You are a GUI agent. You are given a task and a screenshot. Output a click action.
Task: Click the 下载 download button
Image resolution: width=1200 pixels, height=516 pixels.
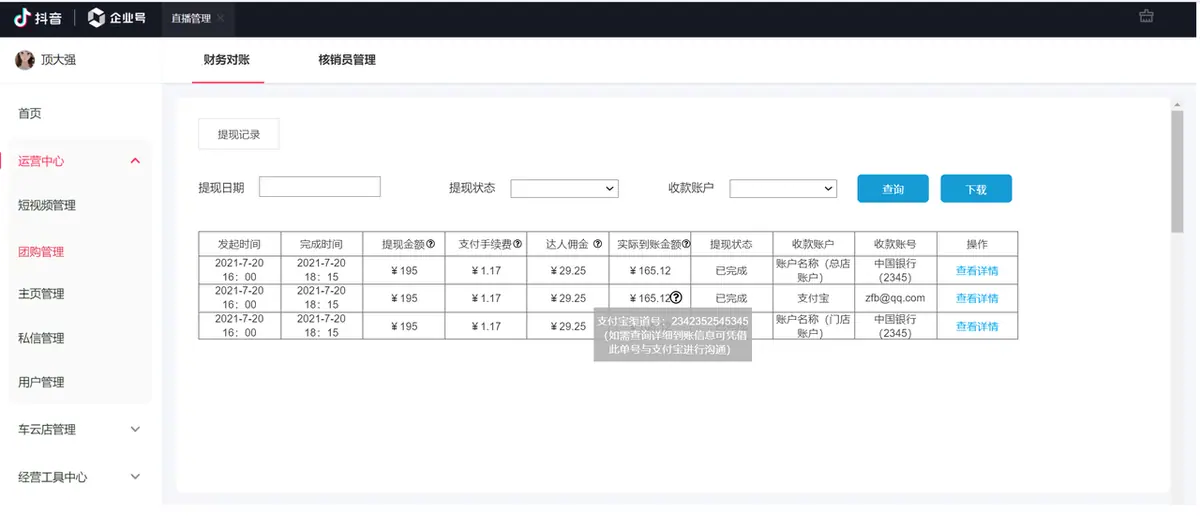pos(976,188)
